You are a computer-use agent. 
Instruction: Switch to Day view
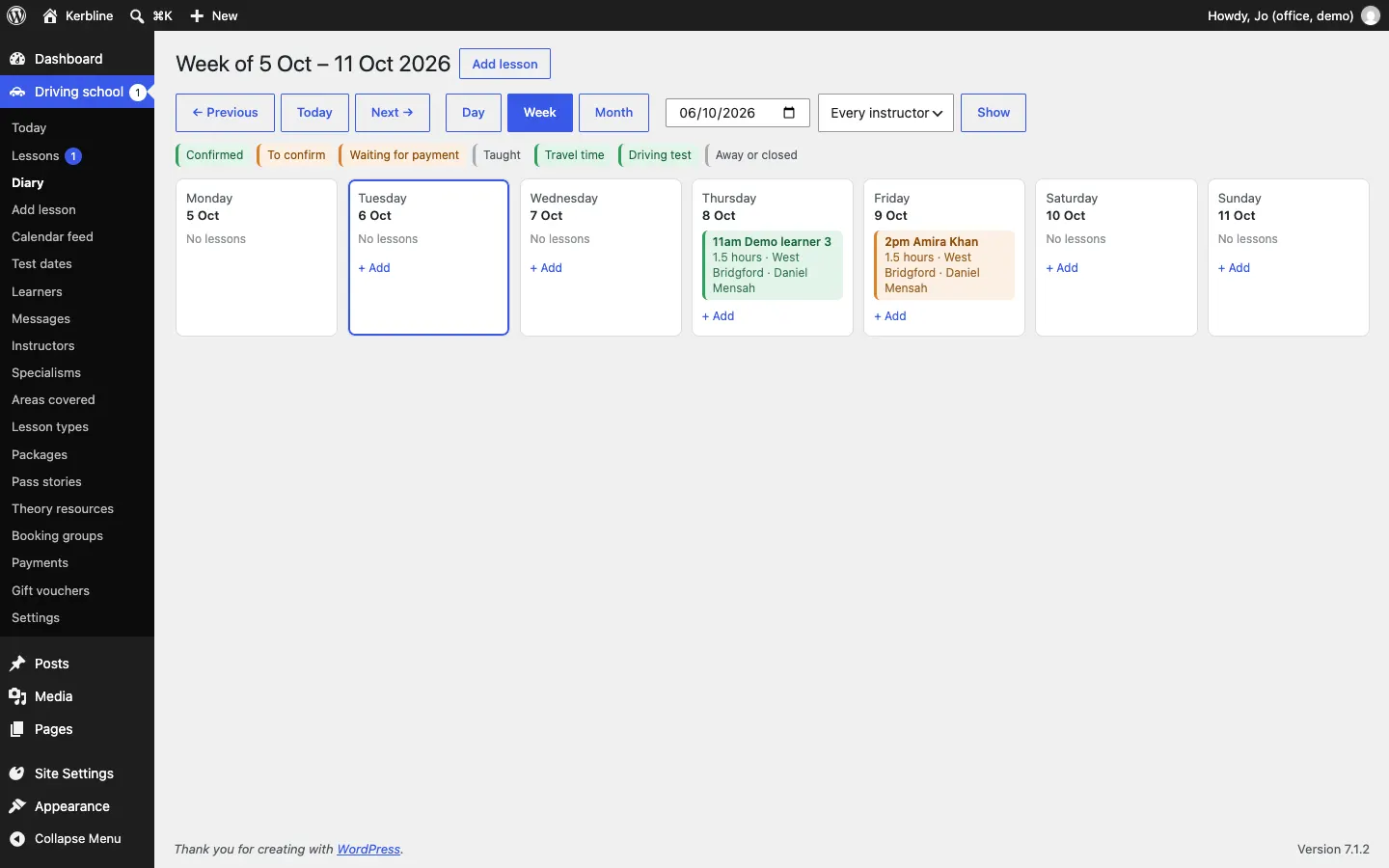pos(473,113)
